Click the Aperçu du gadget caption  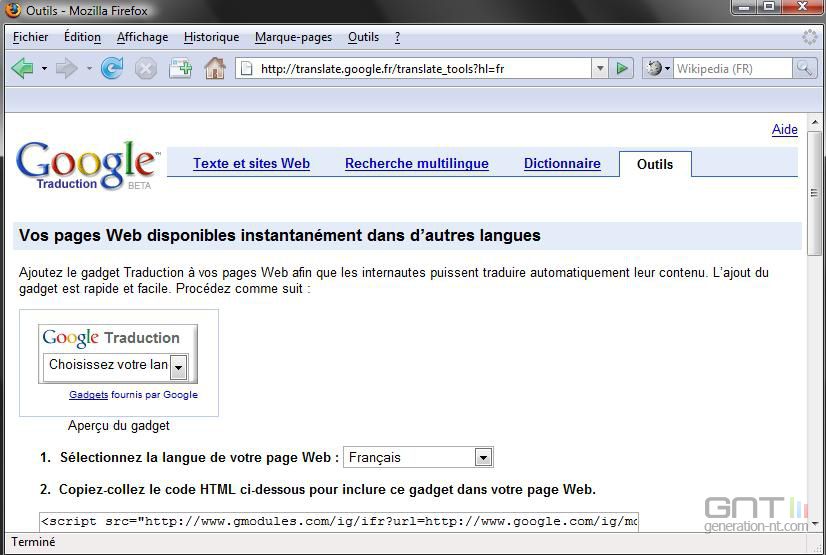pos(119,425)
